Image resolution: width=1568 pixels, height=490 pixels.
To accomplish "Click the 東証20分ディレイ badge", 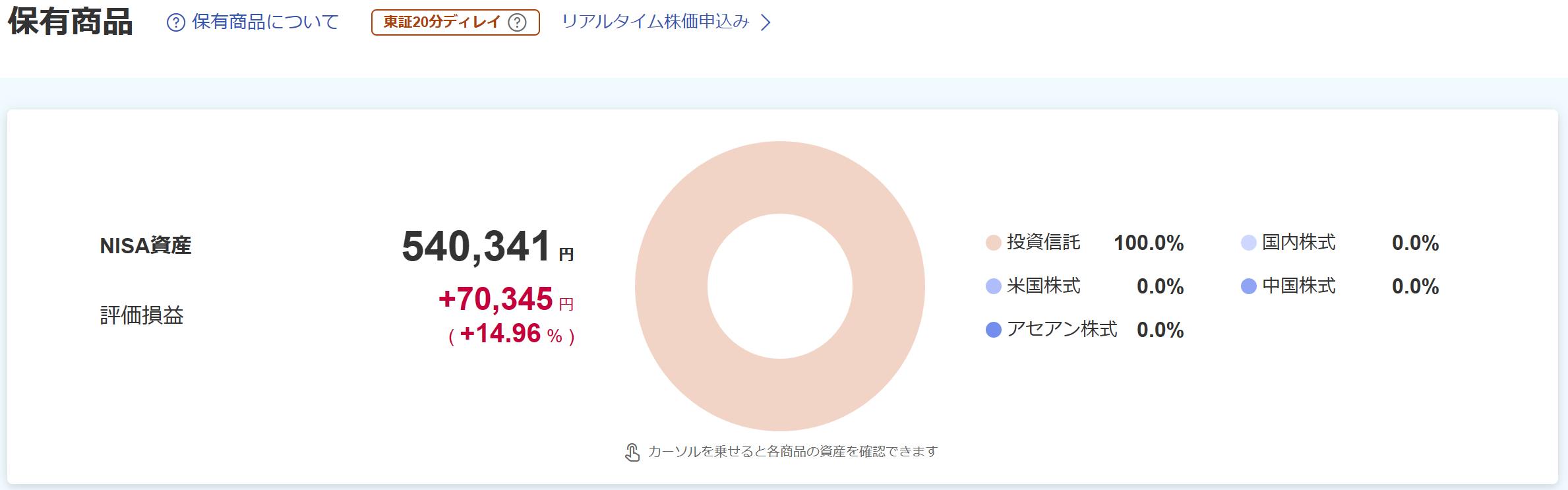I will 442,22.
